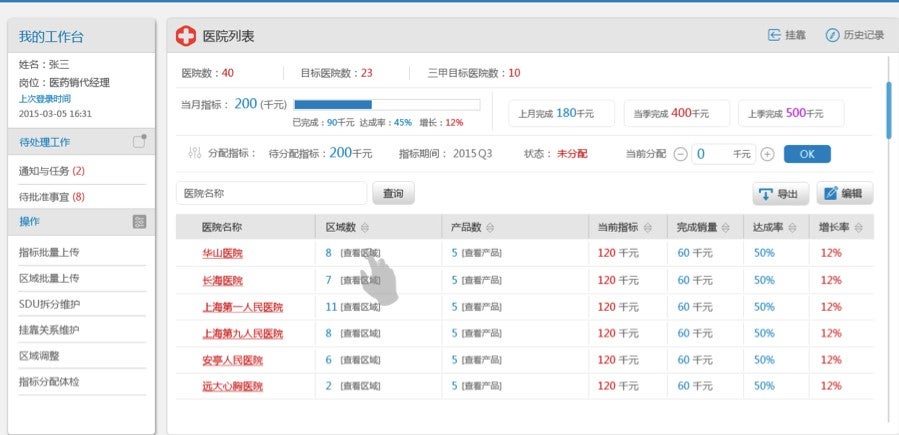Click the monthly target progress bar

click(386, 104)
